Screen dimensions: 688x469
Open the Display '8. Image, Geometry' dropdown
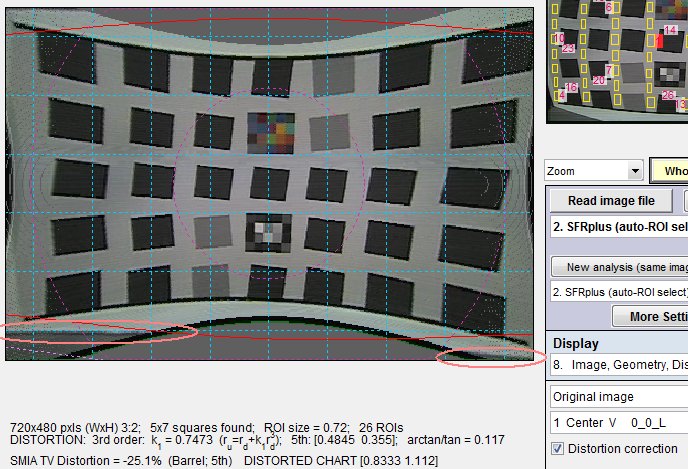(619, 365)
